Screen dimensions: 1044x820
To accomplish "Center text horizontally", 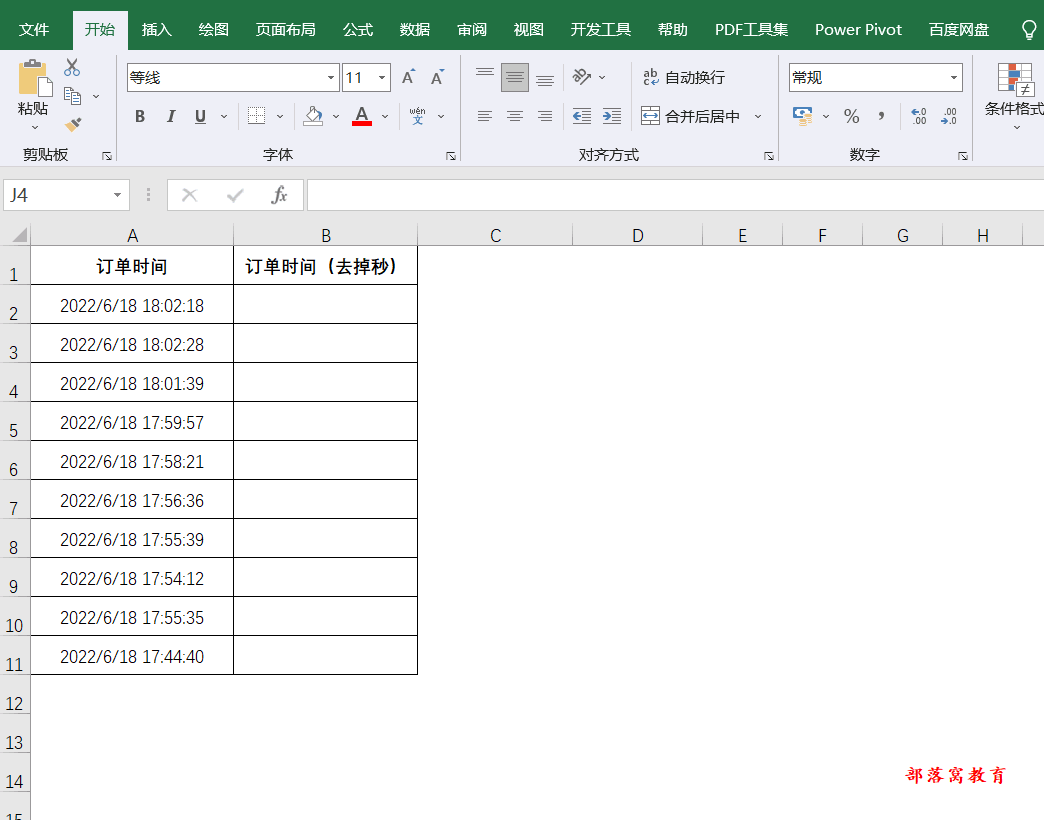I will coord(515,116).
